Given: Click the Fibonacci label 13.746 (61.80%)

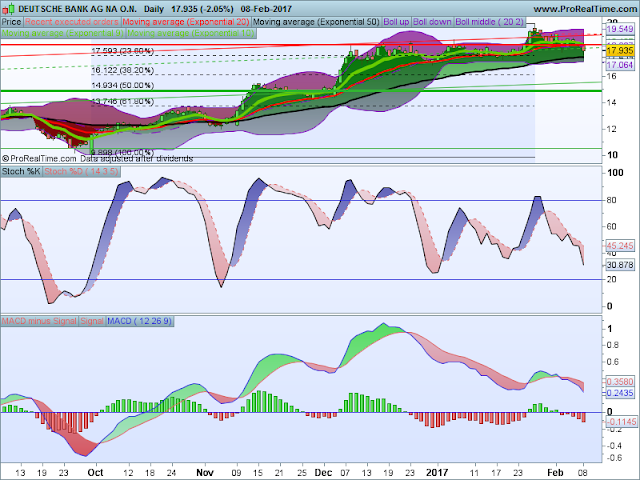Looking at the screenshot, I should [122, 101].
